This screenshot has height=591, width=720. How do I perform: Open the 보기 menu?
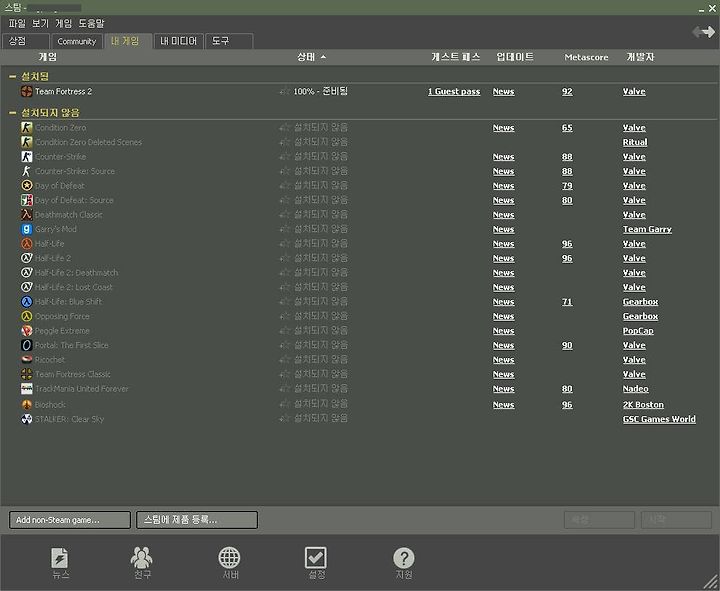[x=40, y=23]
